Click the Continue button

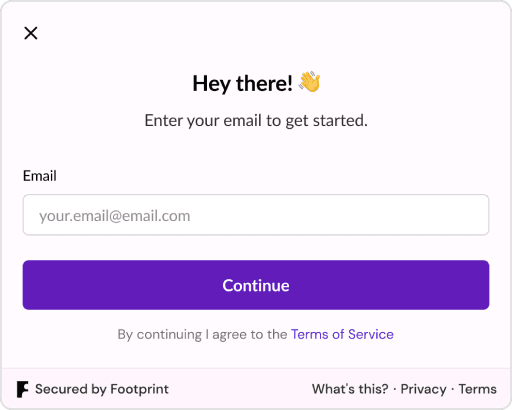(256, 285)
